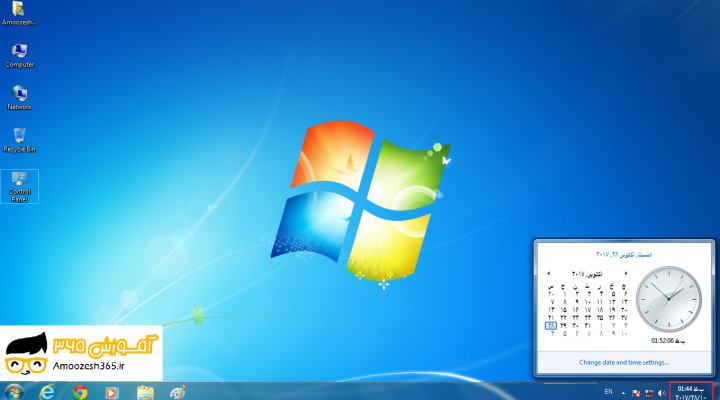Screen dimensions: 720x400
Task: Open Change date and time settings
Action: [624, 362]
